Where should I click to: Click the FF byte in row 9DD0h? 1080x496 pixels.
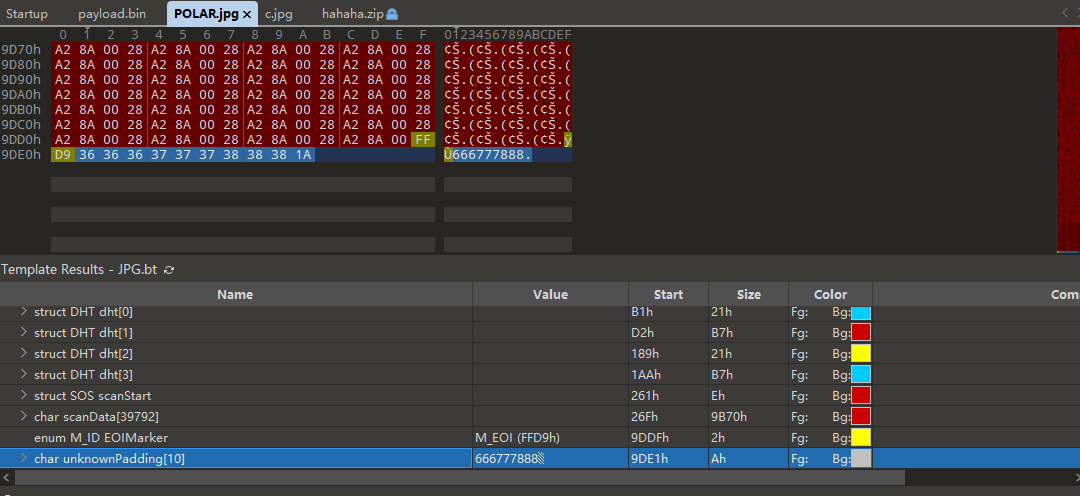[423, 140]
